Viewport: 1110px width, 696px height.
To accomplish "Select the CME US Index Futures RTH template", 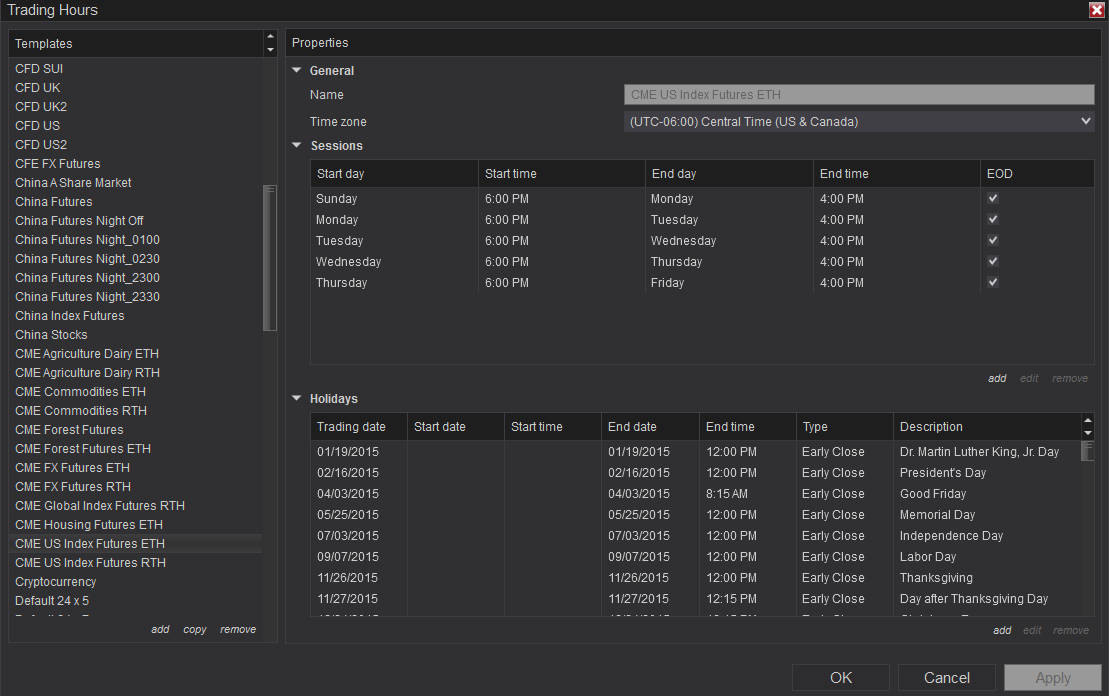I will click(90, 563).
